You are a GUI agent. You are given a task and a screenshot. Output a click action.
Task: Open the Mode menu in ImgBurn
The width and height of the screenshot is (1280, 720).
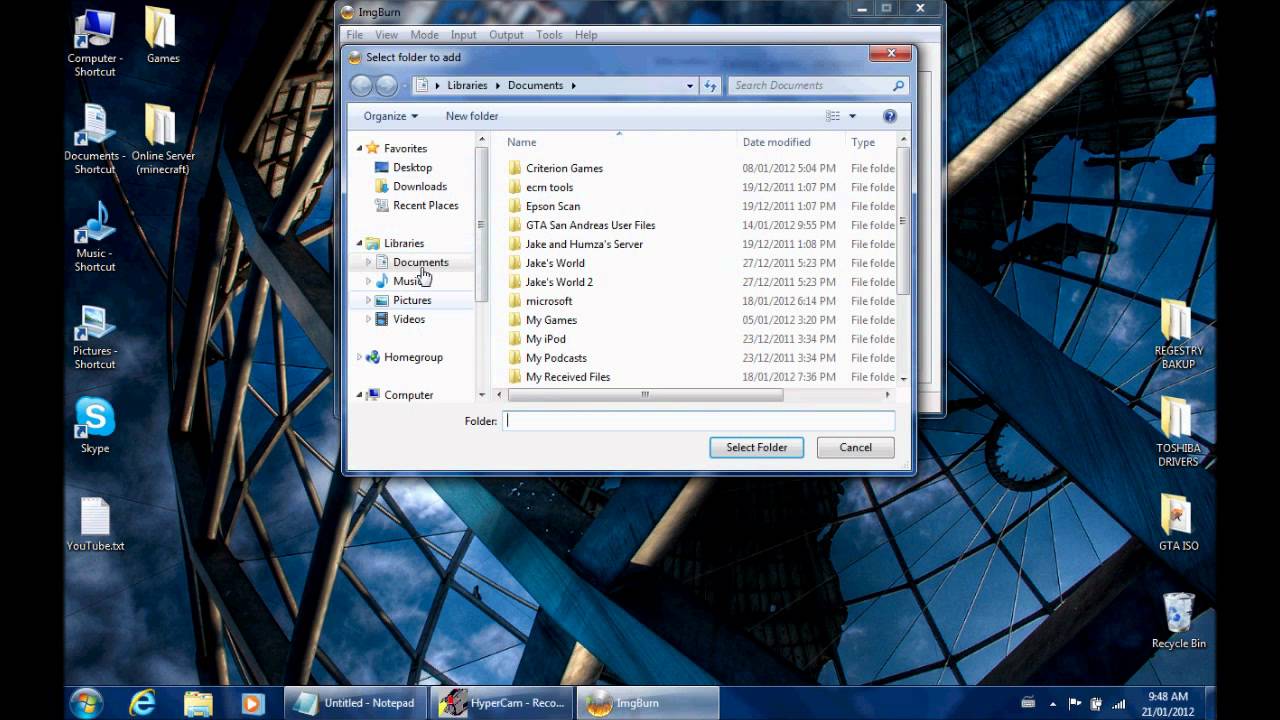click(x=424, y=35)
